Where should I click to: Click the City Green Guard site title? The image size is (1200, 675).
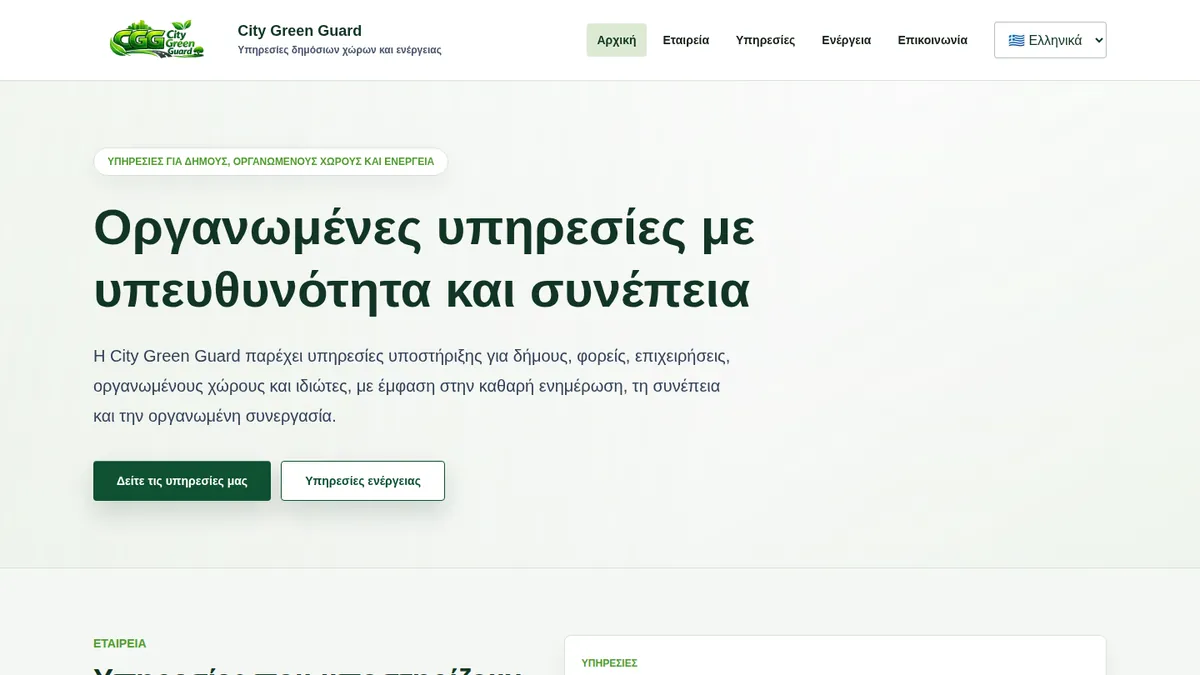click(300, 31)
